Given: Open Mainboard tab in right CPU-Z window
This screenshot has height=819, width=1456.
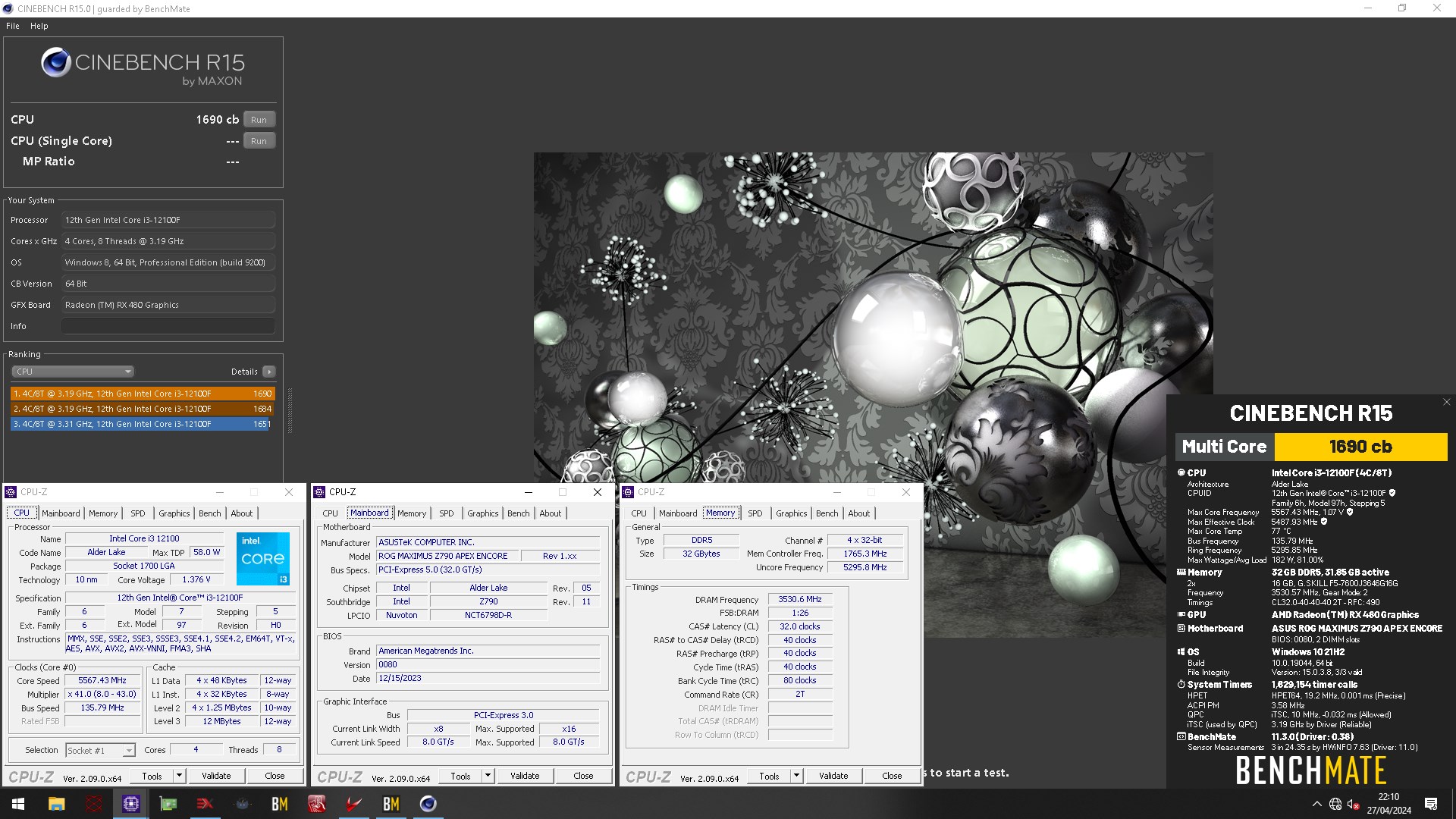Looking at the screenshot, I should click(x=678, y=513).
